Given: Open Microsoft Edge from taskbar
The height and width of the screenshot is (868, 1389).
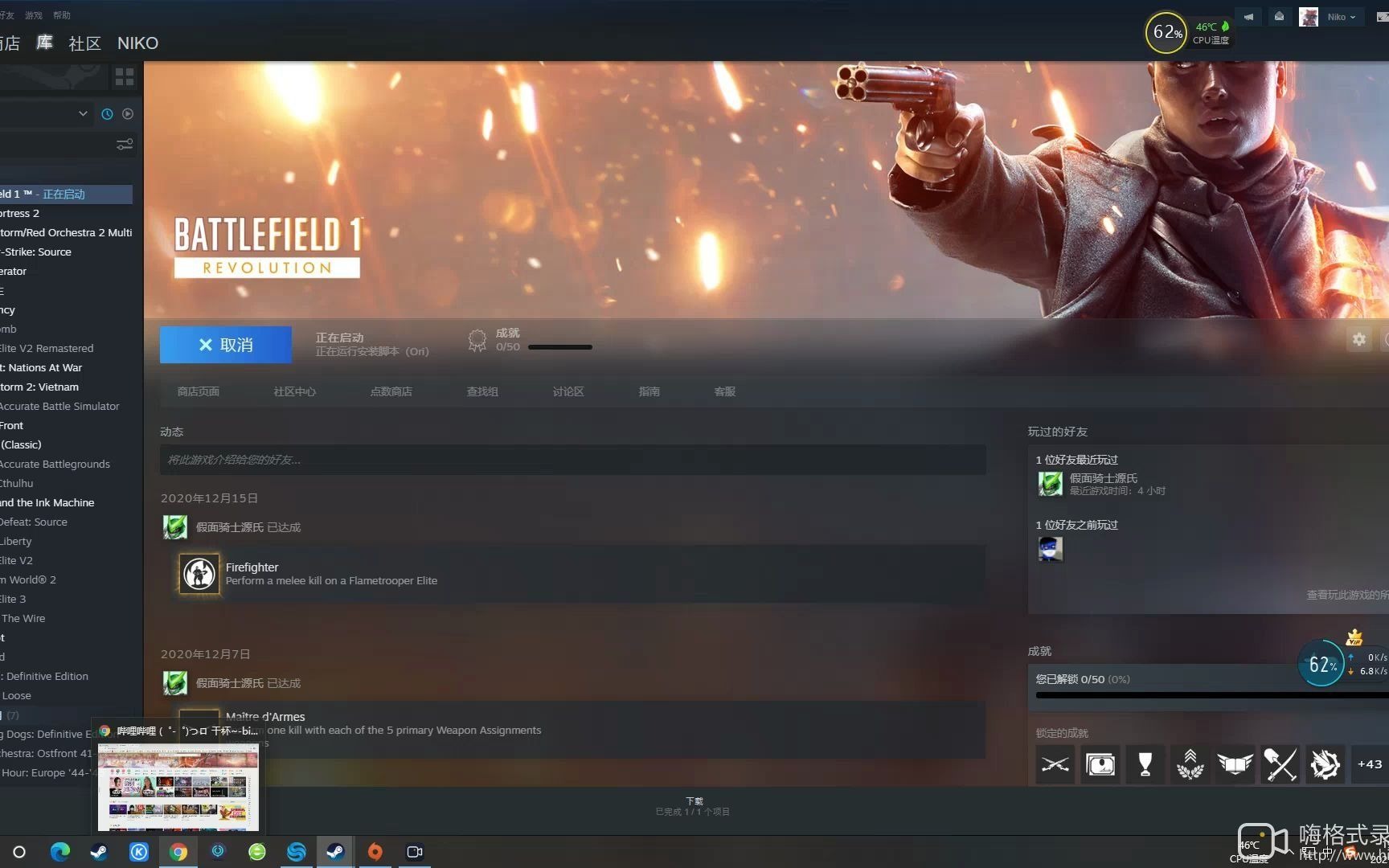Looking at the screenshot, I should [x=59, y=852].
